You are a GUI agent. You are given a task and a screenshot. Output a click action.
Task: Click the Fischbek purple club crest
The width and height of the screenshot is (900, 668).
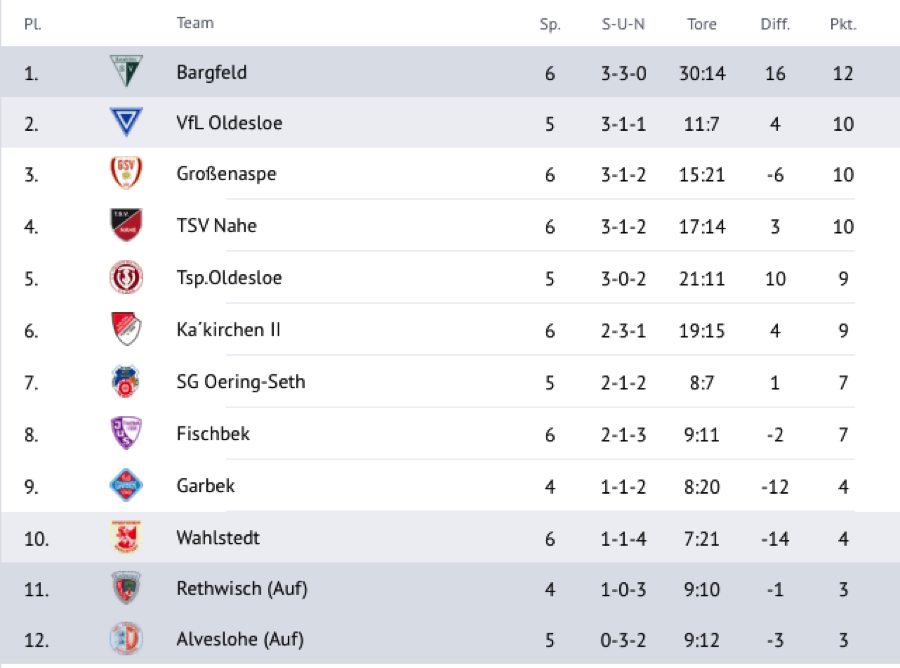click(126, 434)
